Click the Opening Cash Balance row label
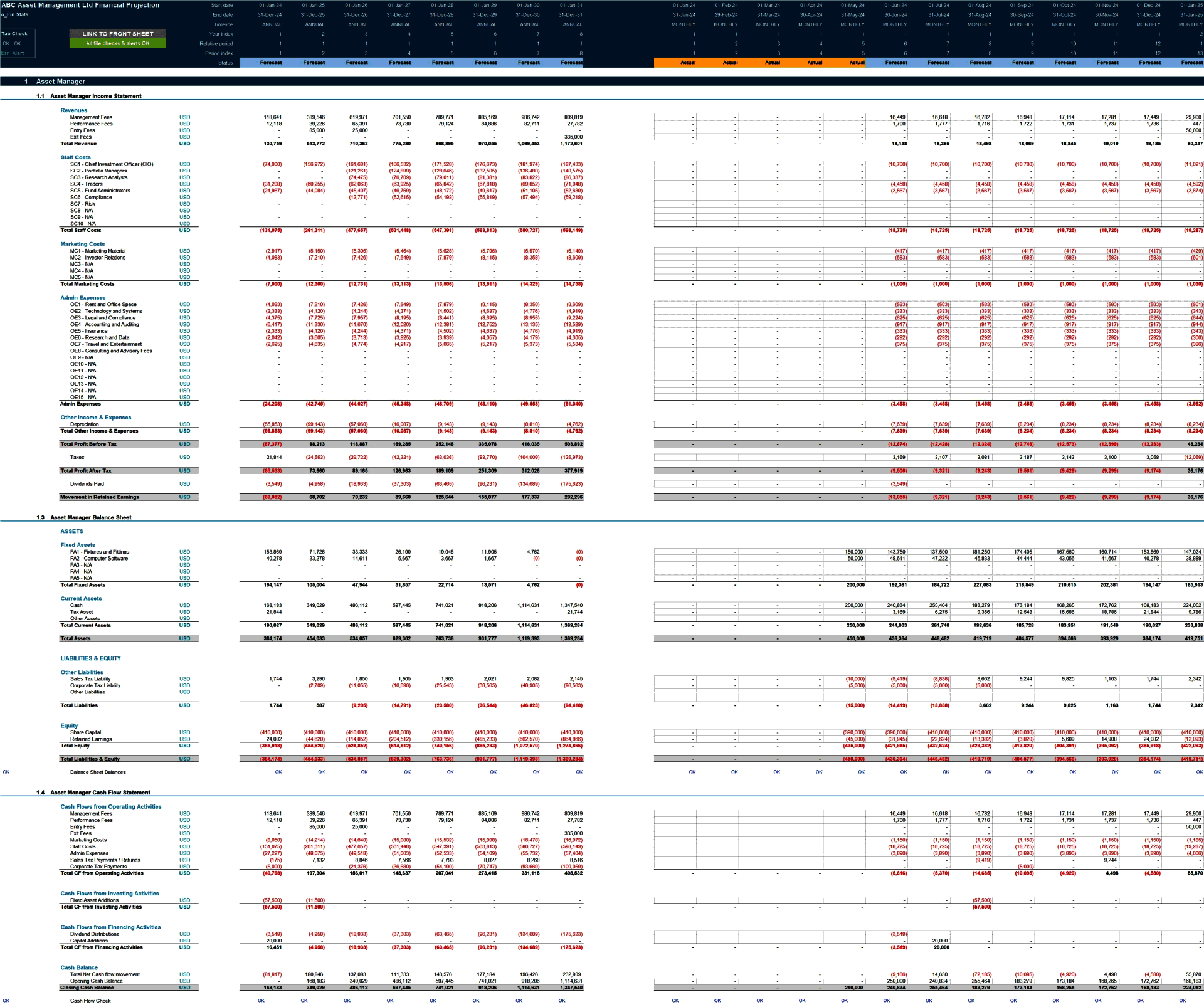This screenshot has width=1204, height=1007. click(97, 981)
